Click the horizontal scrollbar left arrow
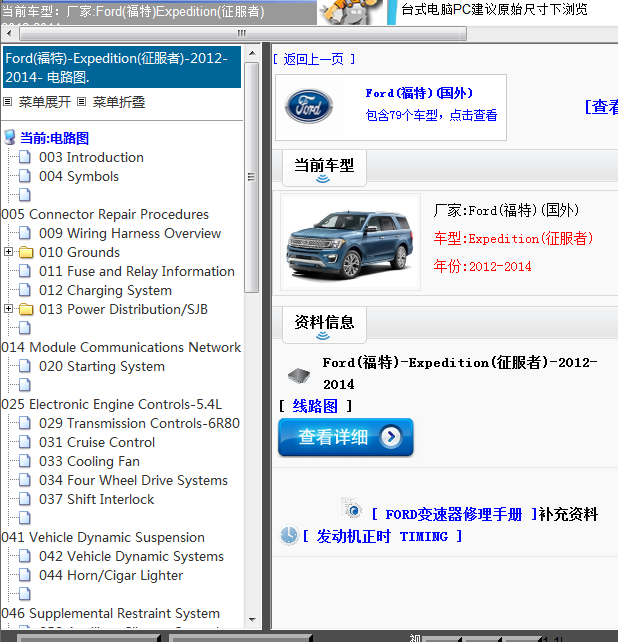Screen dimensions: 618x642 click(x=9, y=34)
